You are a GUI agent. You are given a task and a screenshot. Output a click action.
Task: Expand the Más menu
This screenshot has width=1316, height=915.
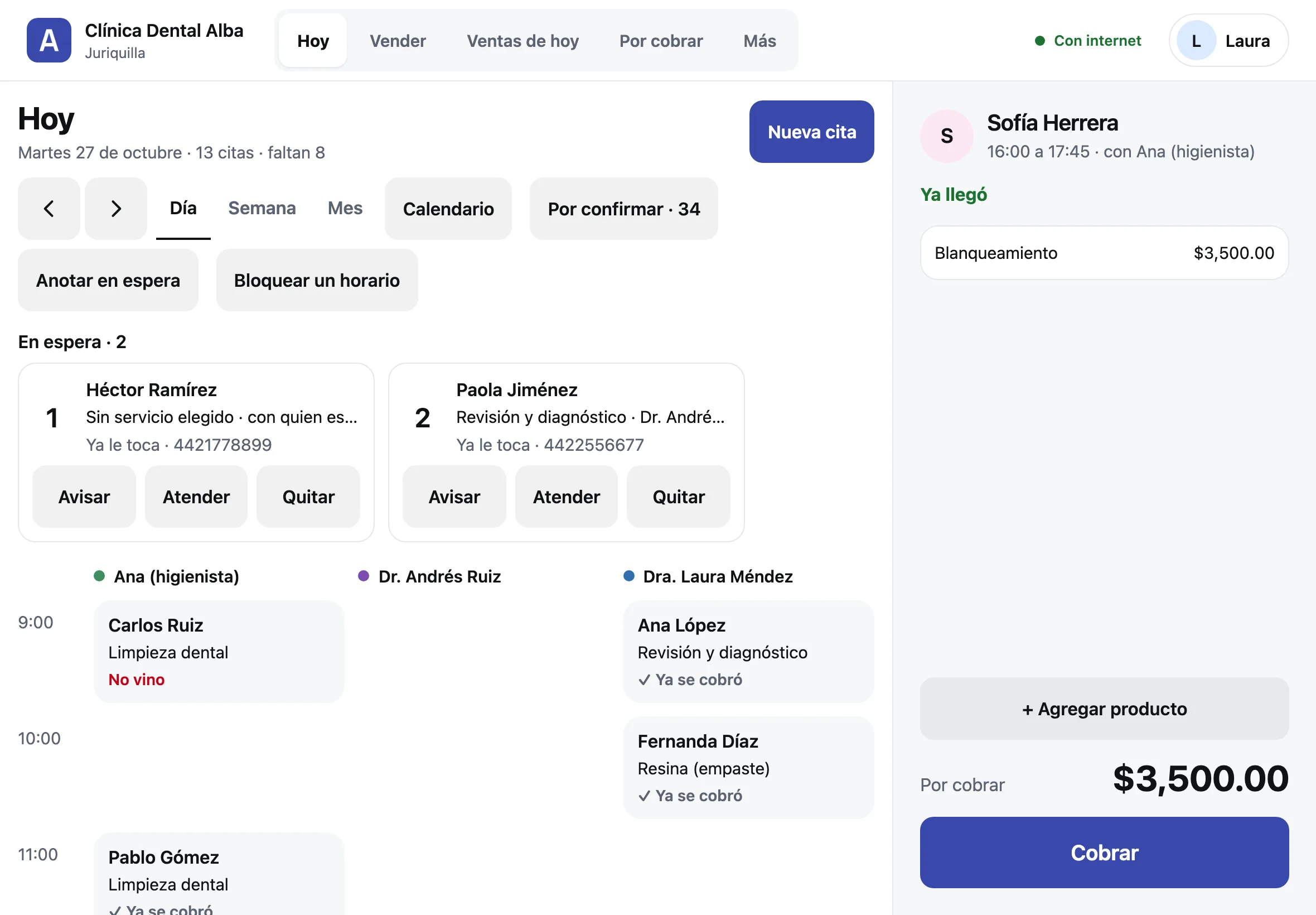759,41
